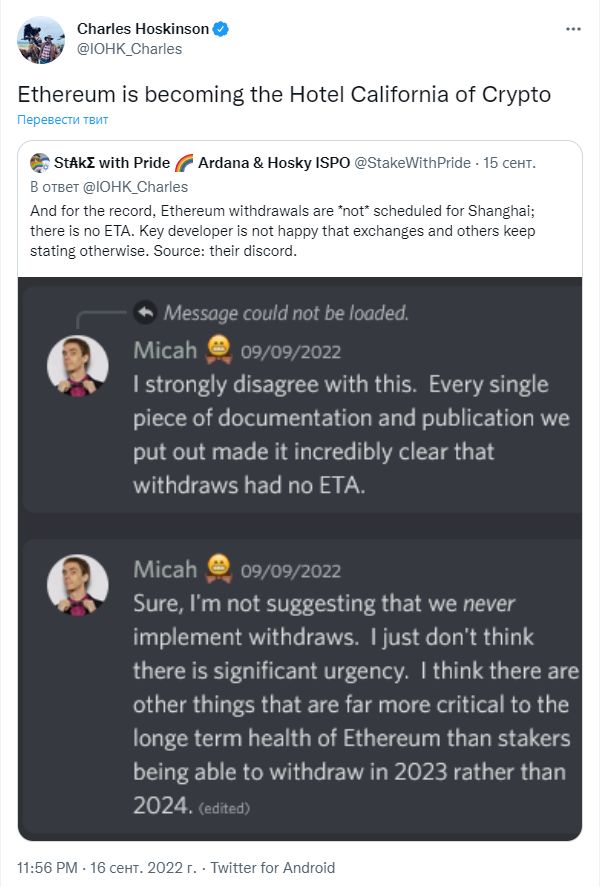Click the StakeWithPride small avatar icon
604x887 pixels.
[40, 163]
